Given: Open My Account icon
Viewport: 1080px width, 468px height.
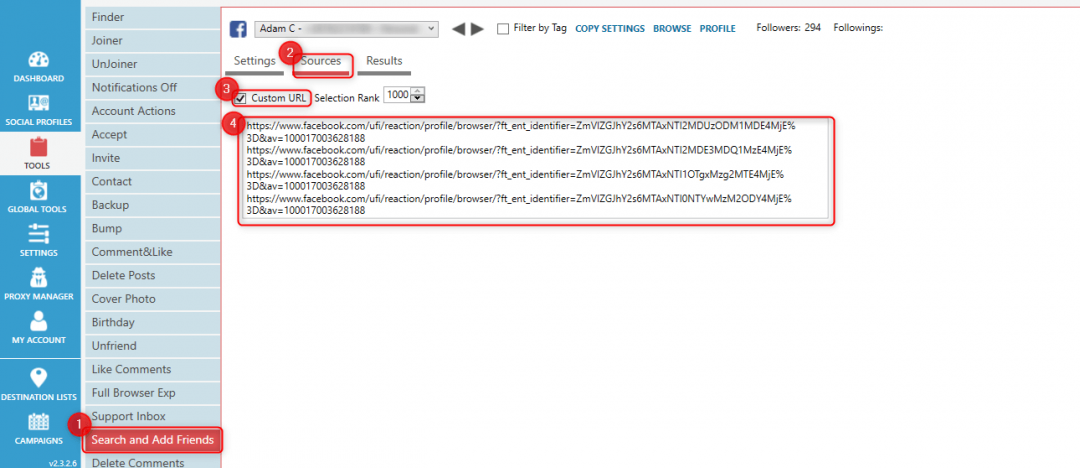Looking at the screenshot, I should pyautogui.click(x=39, y=322).
